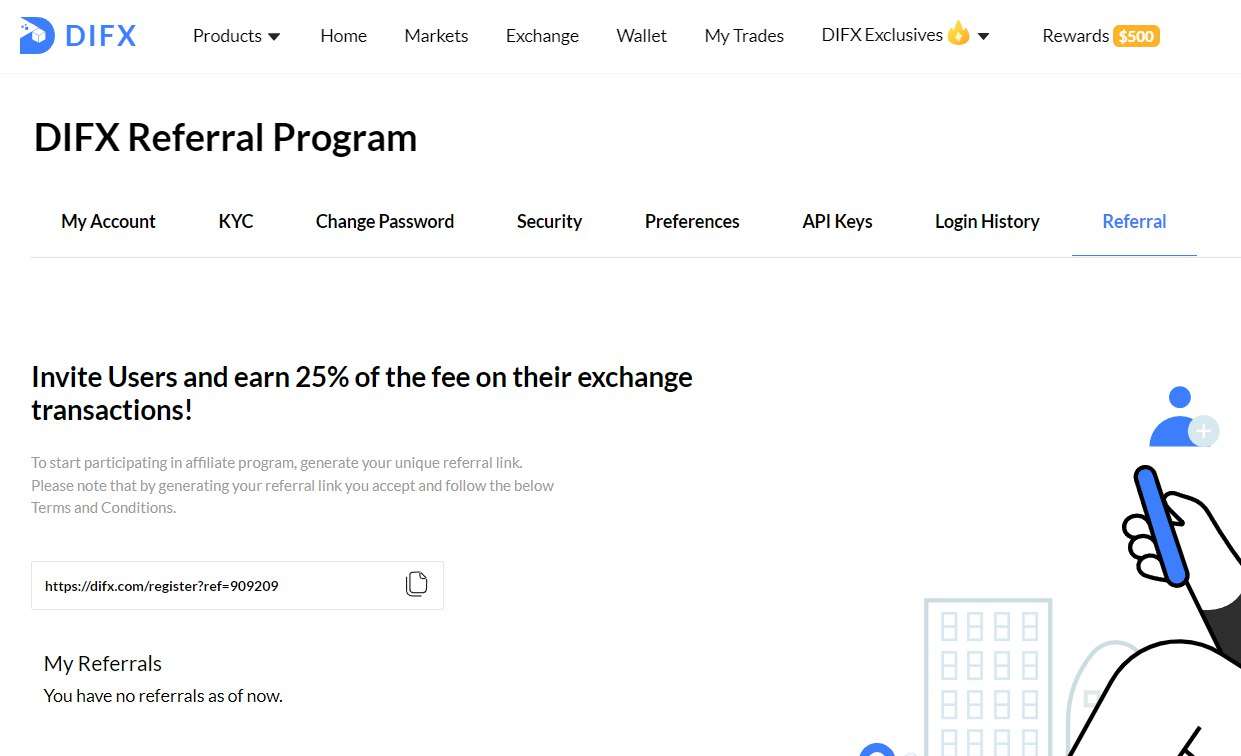Click the DIFX logo icon
Image resolution: width=1241 pixels, height=756 pixels.
coord(38,36)
